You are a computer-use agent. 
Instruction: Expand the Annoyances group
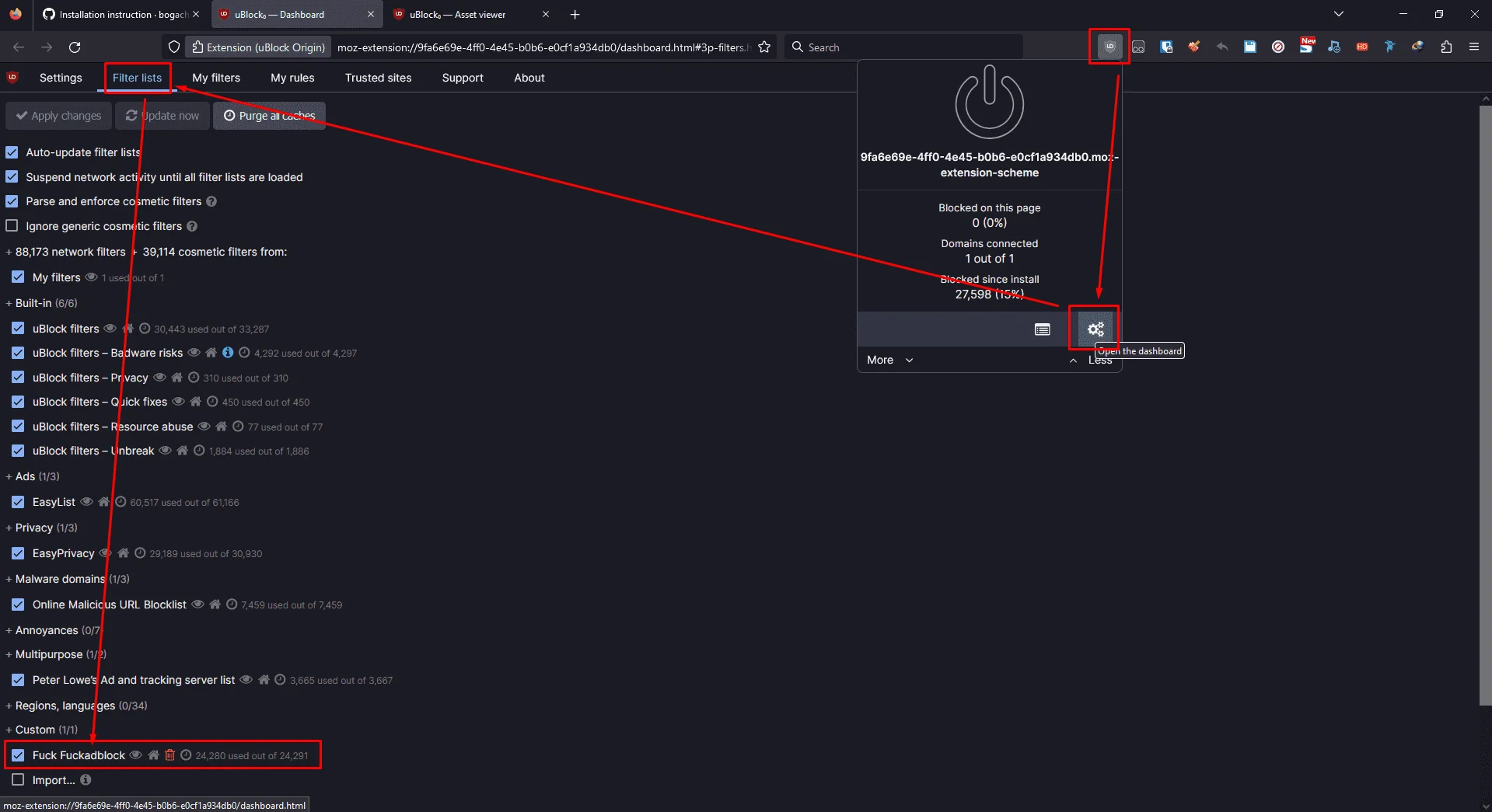click(x=53, y=630)
